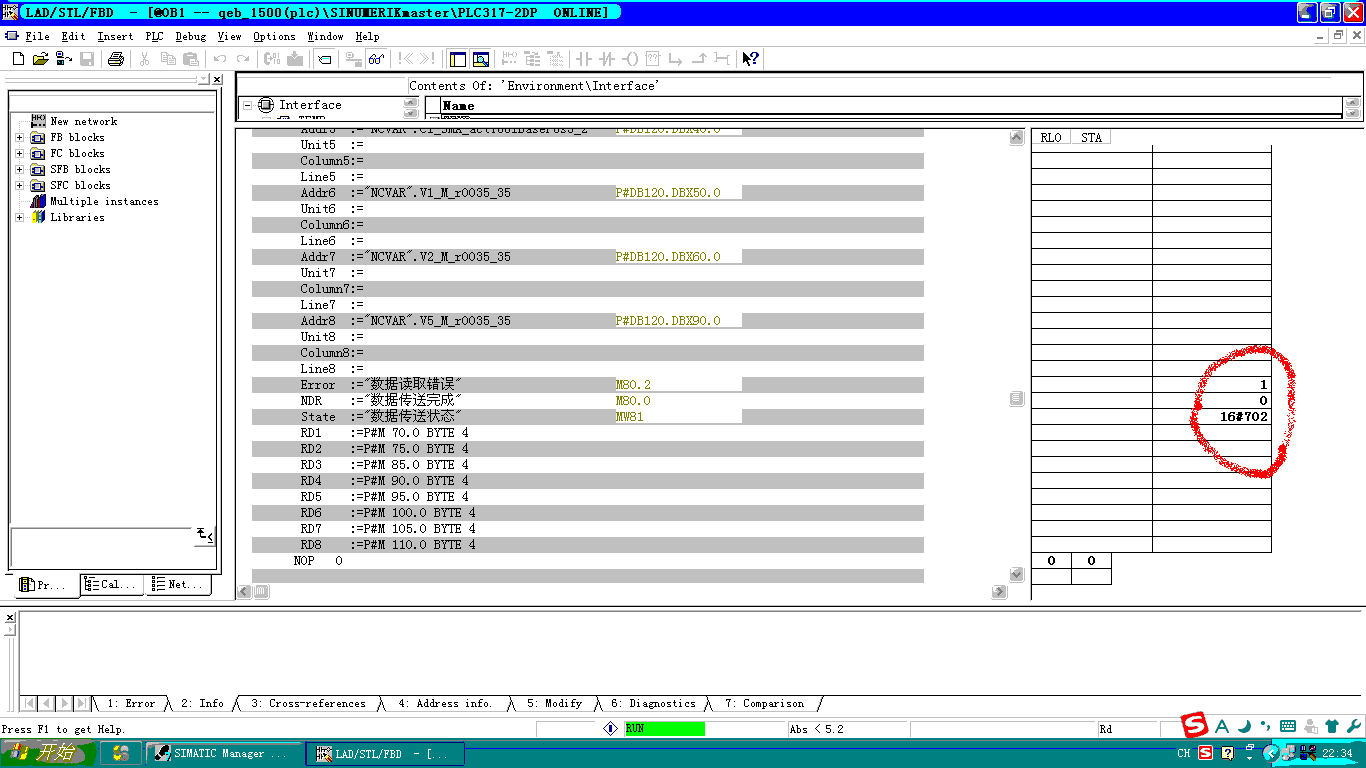Expand the SFB blocks tree node
The width and height of the screenshot is (1366, 768).
pyautogui.click(x=19, y=170)
